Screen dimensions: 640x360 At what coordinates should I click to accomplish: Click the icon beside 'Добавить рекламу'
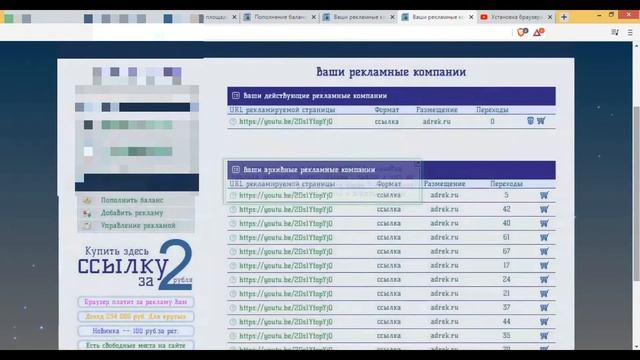tap(87, 213)
